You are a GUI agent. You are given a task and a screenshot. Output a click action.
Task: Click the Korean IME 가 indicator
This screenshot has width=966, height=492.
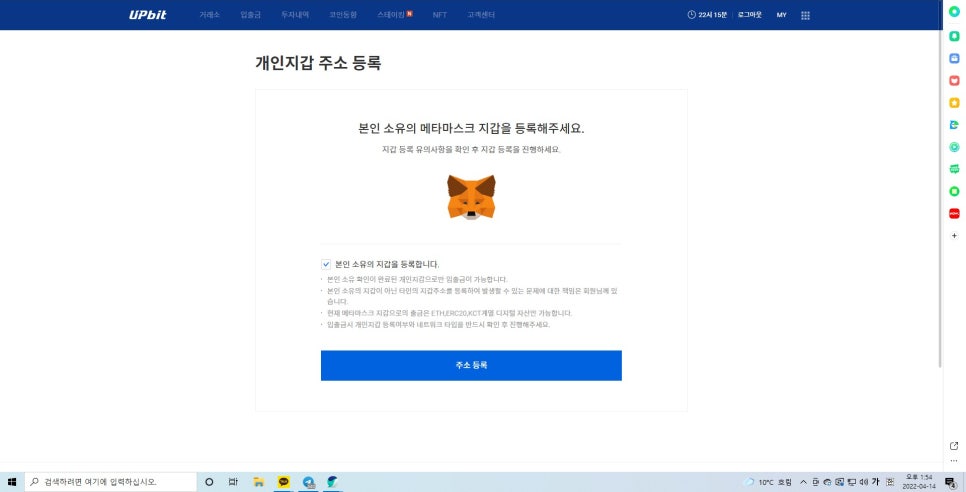(x=875, y=482)
